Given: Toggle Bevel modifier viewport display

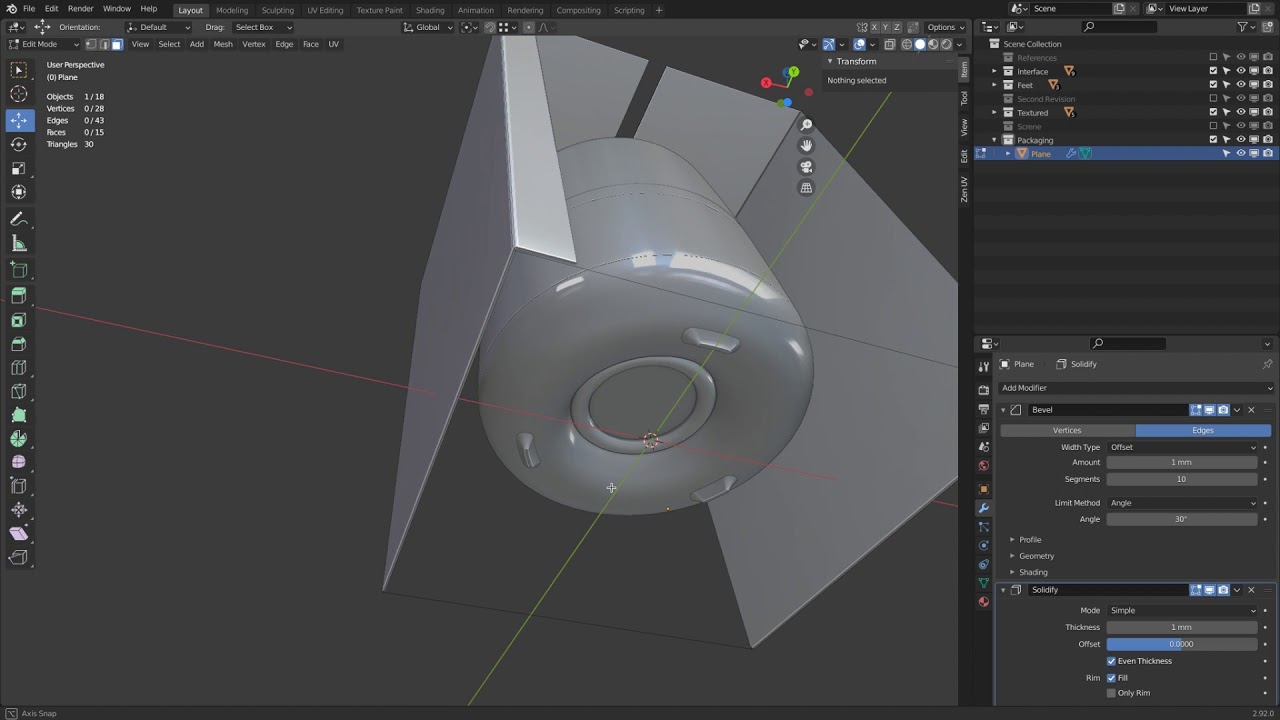Looking at the screenshot, I should (x=1209, y=410).
